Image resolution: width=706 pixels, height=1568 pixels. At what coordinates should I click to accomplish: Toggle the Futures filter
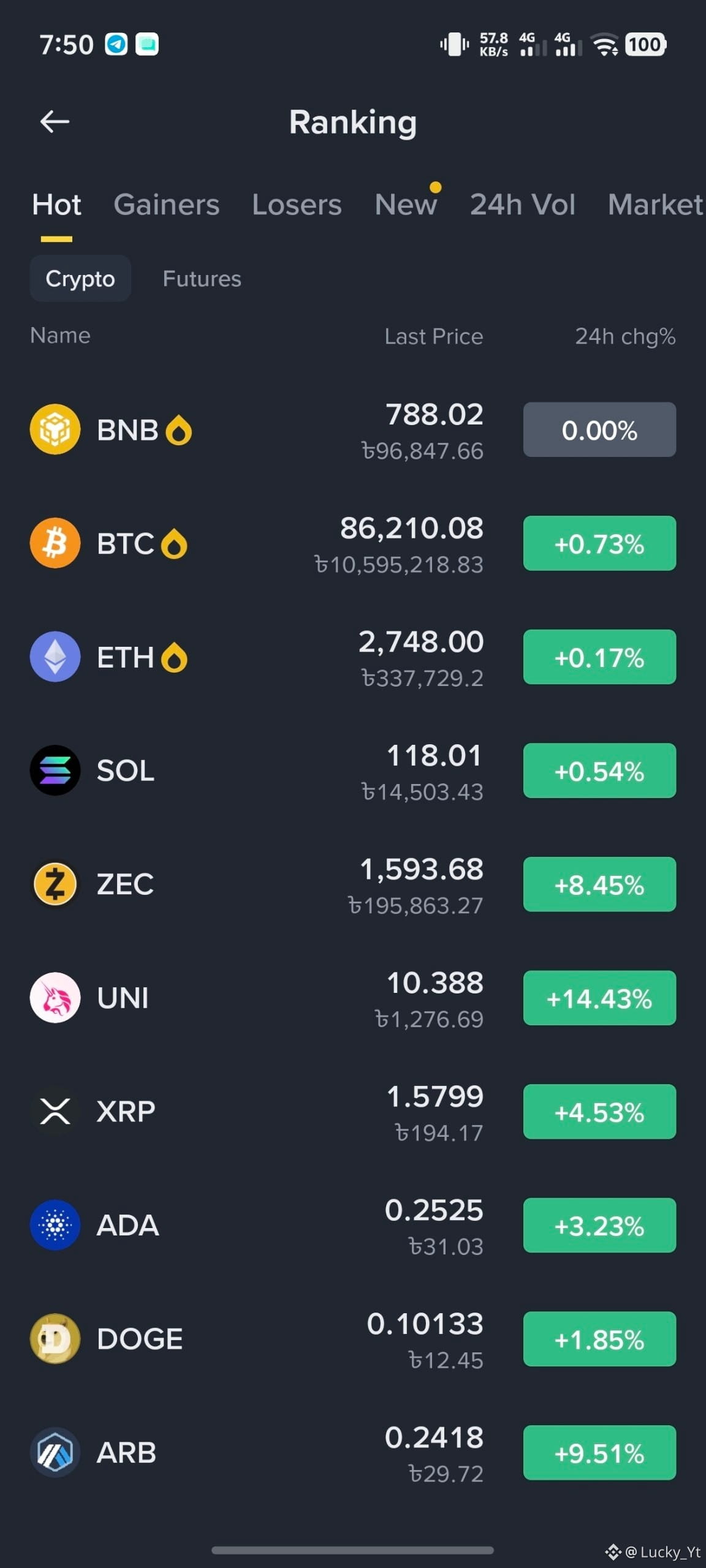coord(202,279)
